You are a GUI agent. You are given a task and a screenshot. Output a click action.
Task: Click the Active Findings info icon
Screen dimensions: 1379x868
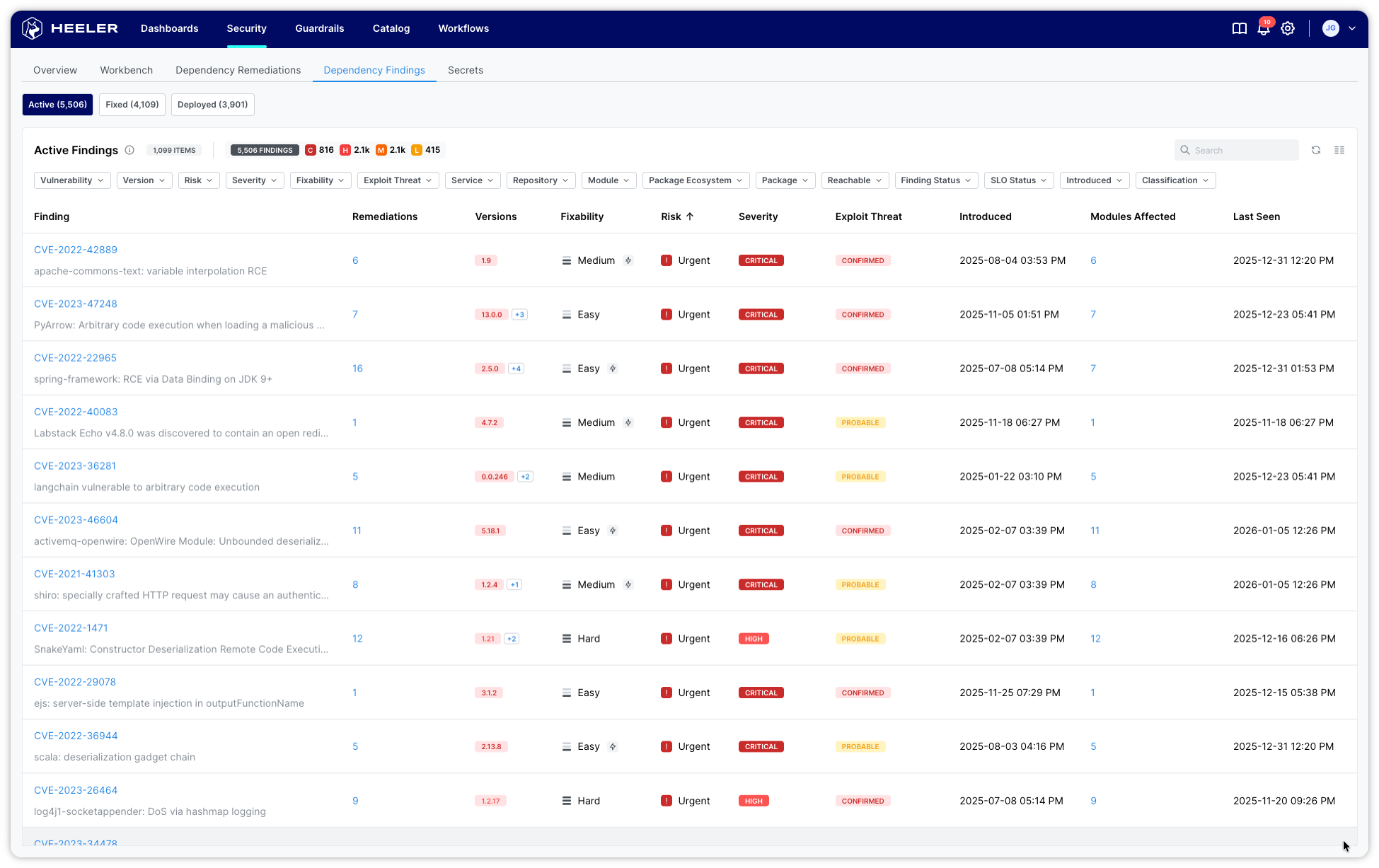click(129, 150)
